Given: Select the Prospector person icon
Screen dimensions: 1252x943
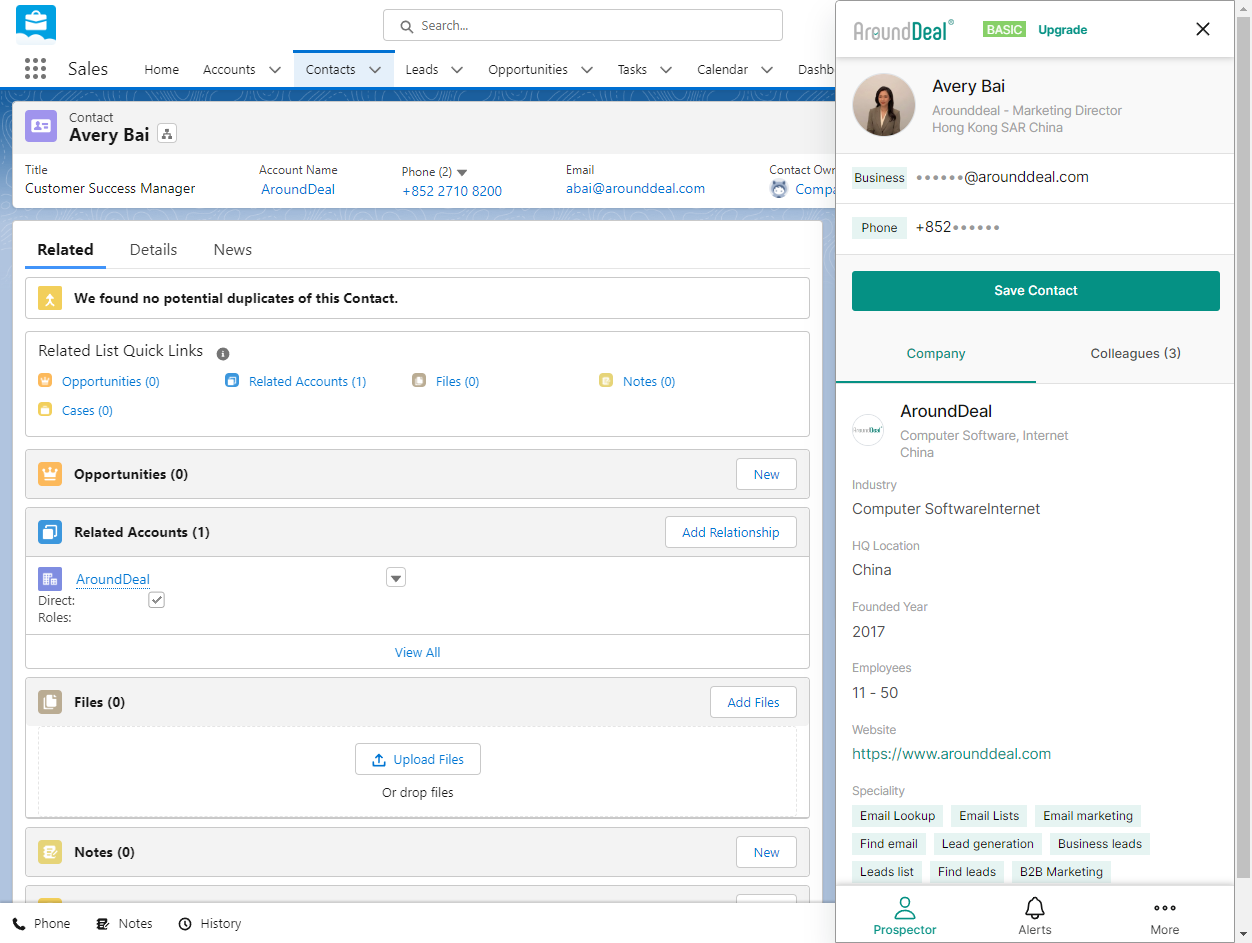Looking at the screenshot, I should (904, 908).
